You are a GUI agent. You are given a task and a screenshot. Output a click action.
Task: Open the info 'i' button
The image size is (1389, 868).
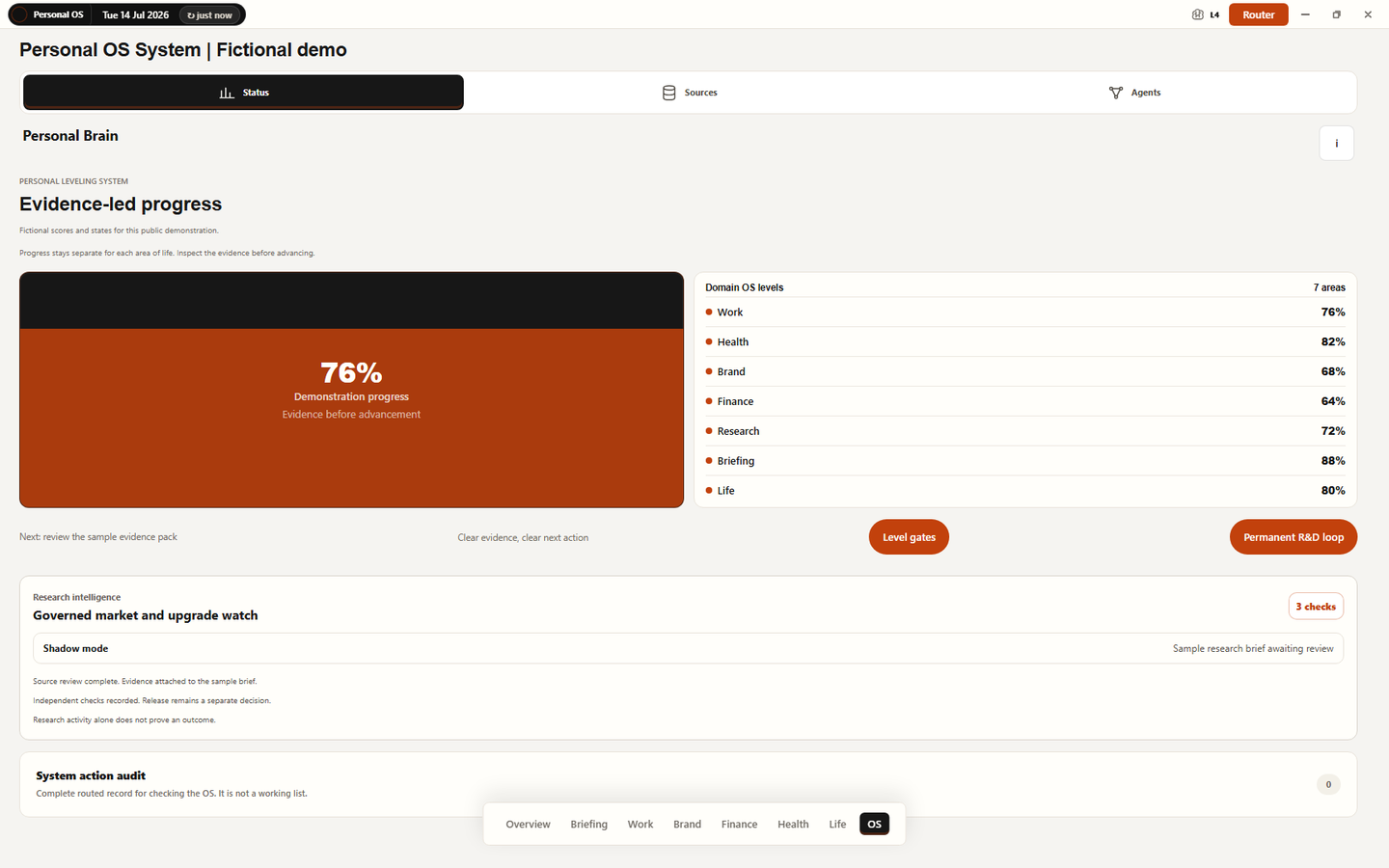[x=1336, y=143]
